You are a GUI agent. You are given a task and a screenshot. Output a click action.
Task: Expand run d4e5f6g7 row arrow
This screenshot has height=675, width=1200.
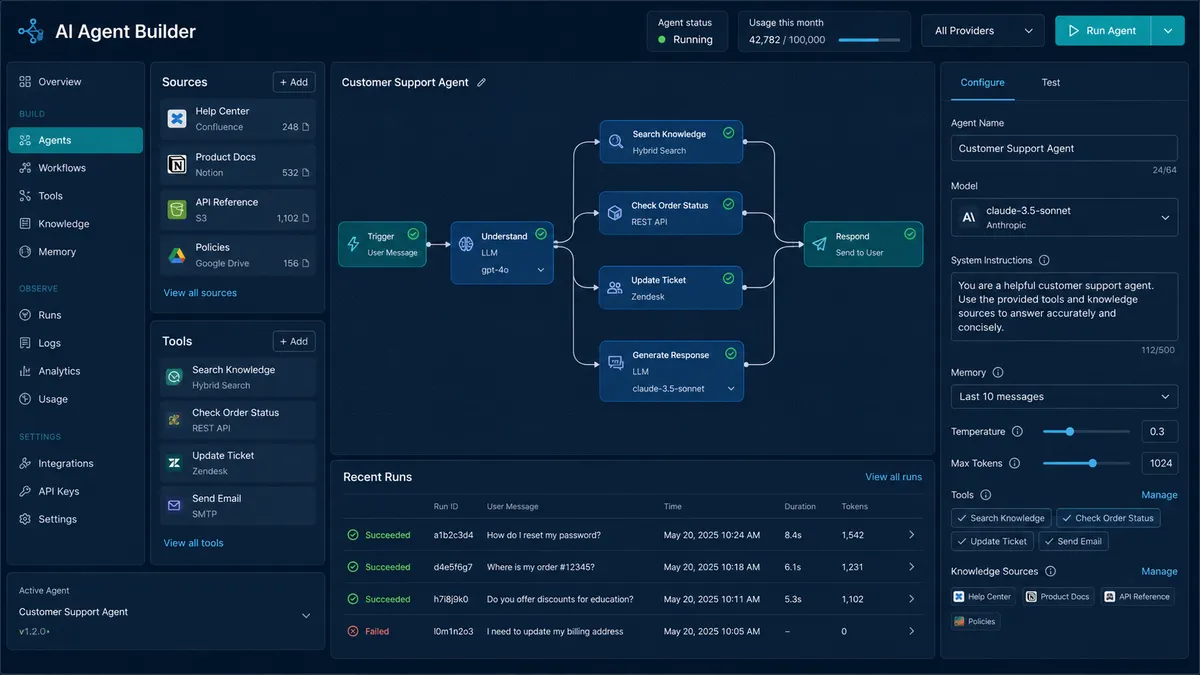[x=912, y=567]
